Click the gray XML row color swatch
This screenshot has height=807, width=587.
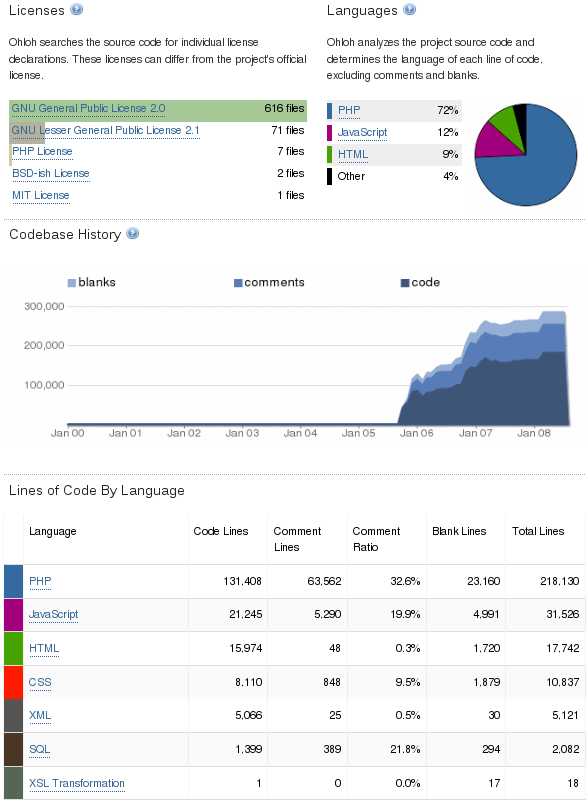pos(13,715)
